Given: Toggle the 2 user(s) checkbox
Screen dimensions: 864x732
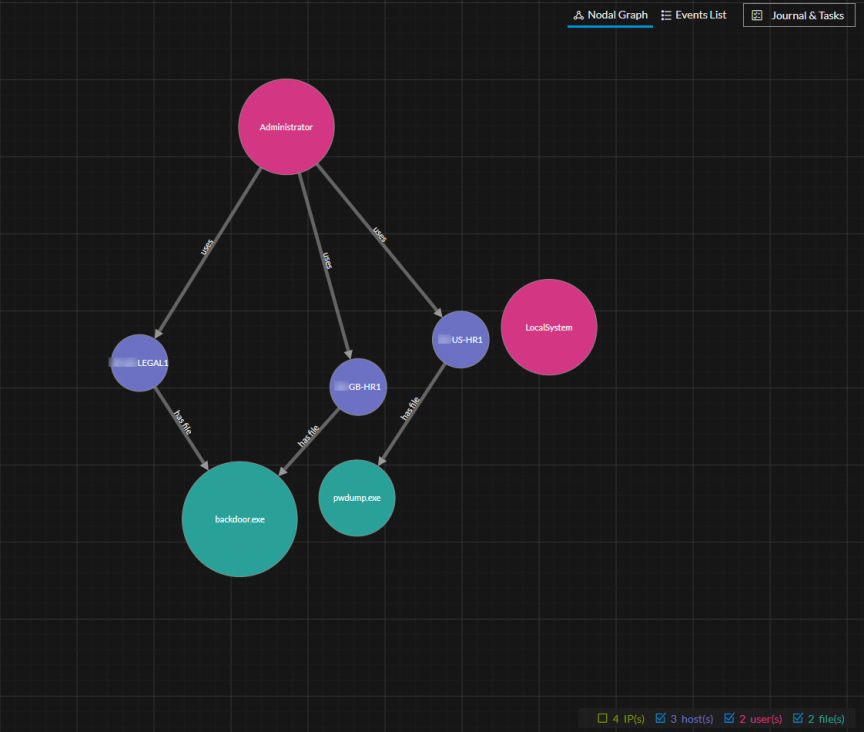Looking at the screenshot, I should pos(729,718).
